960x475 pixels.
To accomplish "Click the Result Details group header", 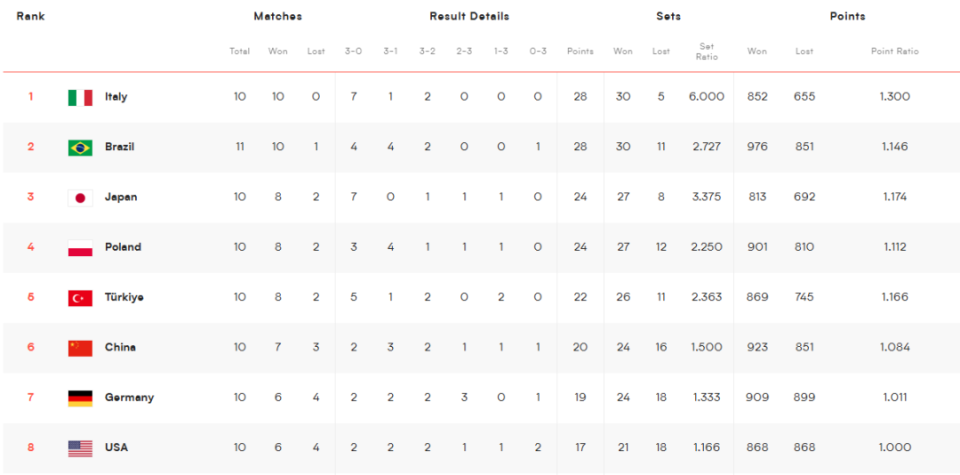I will (470, 17).
